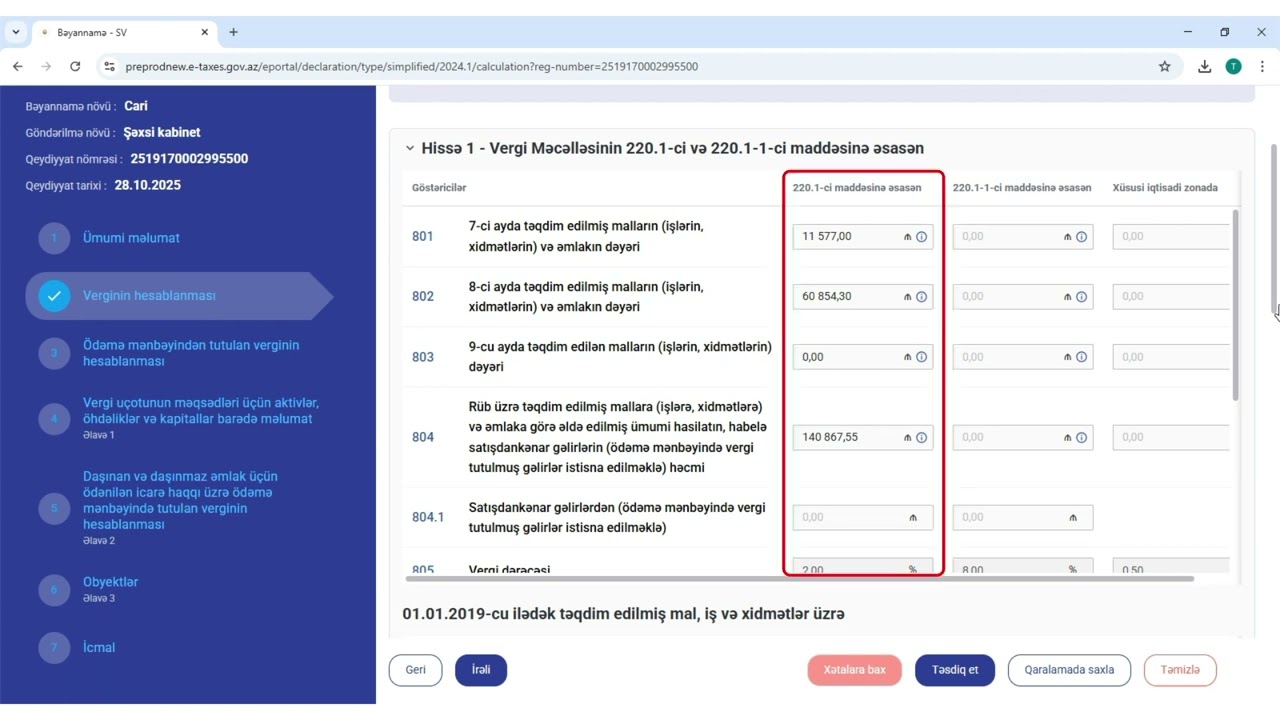Click the Təmizlə button
The height and width of the screenshot is (720, 1280).
pos(1180,670)
